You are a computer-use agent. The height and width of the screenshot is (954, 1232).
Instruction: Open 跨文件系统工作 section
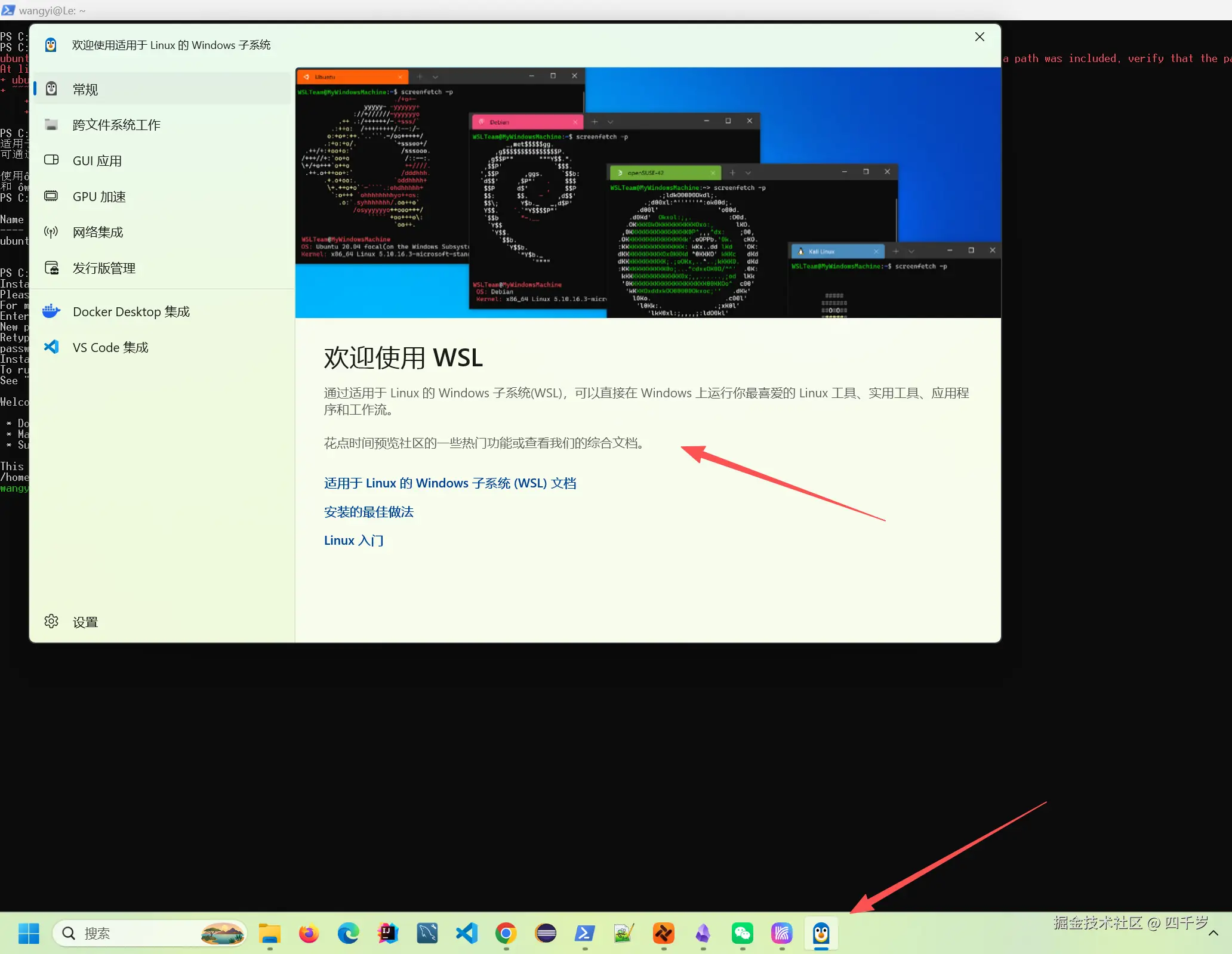pyautogui.click(x=116, y=125)
